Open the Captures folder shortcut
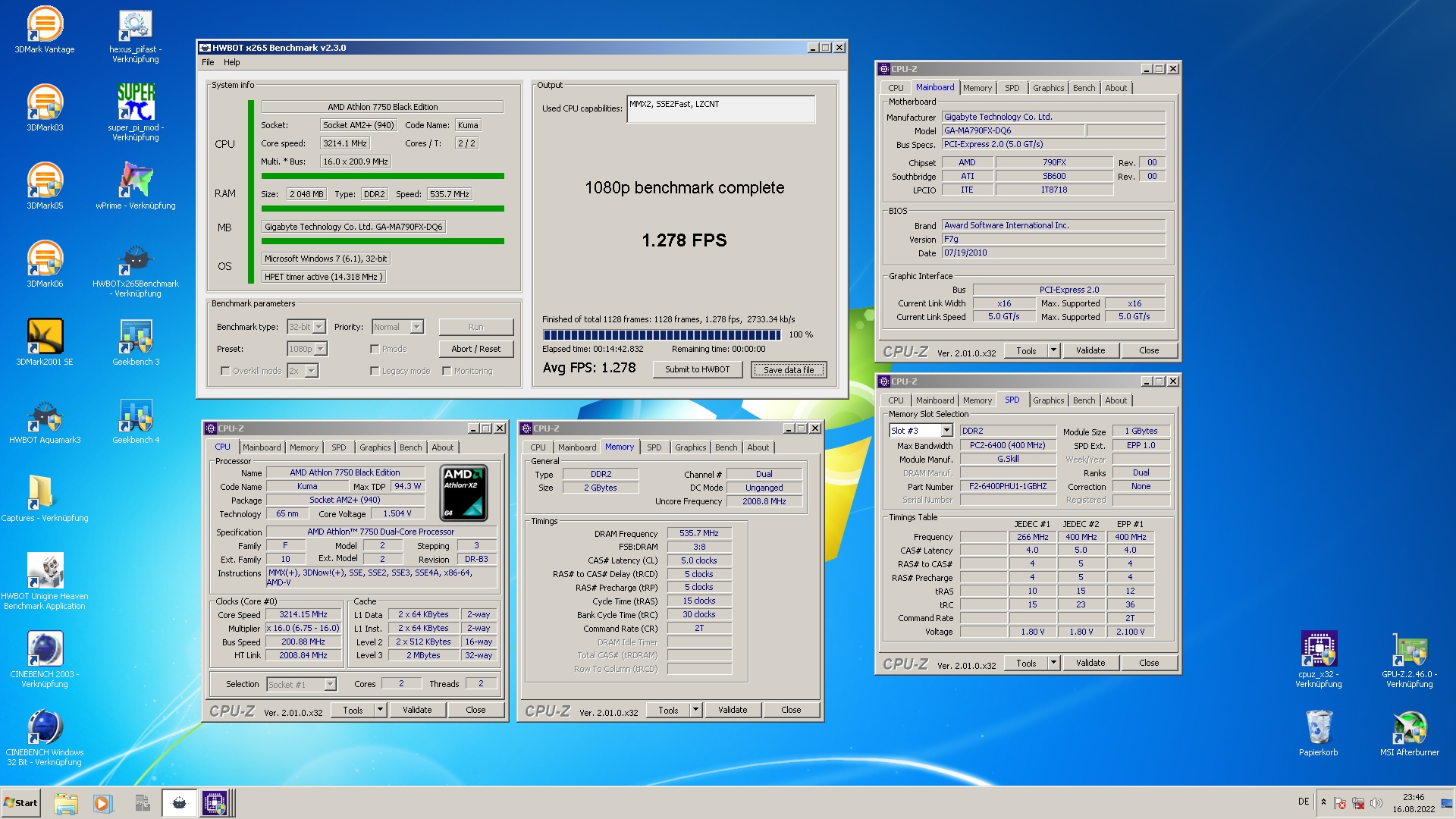1456x819 pixels. pos(45,499)
